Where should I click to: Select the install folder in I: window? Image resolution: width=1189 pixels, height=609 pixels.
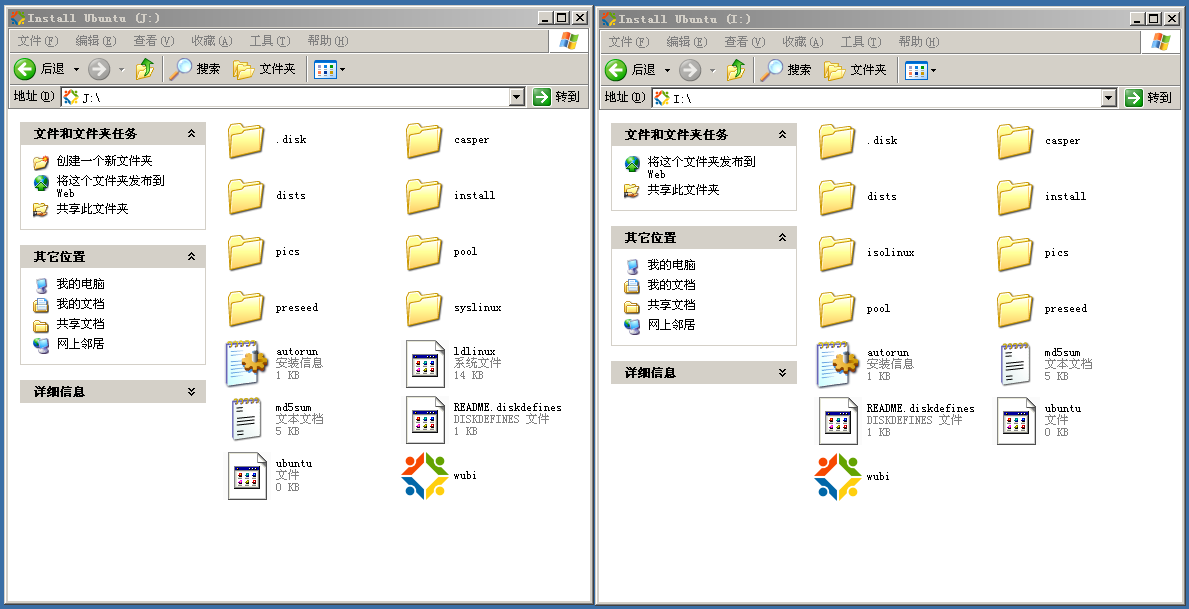pyautogui.click(x=1042, y=196)
